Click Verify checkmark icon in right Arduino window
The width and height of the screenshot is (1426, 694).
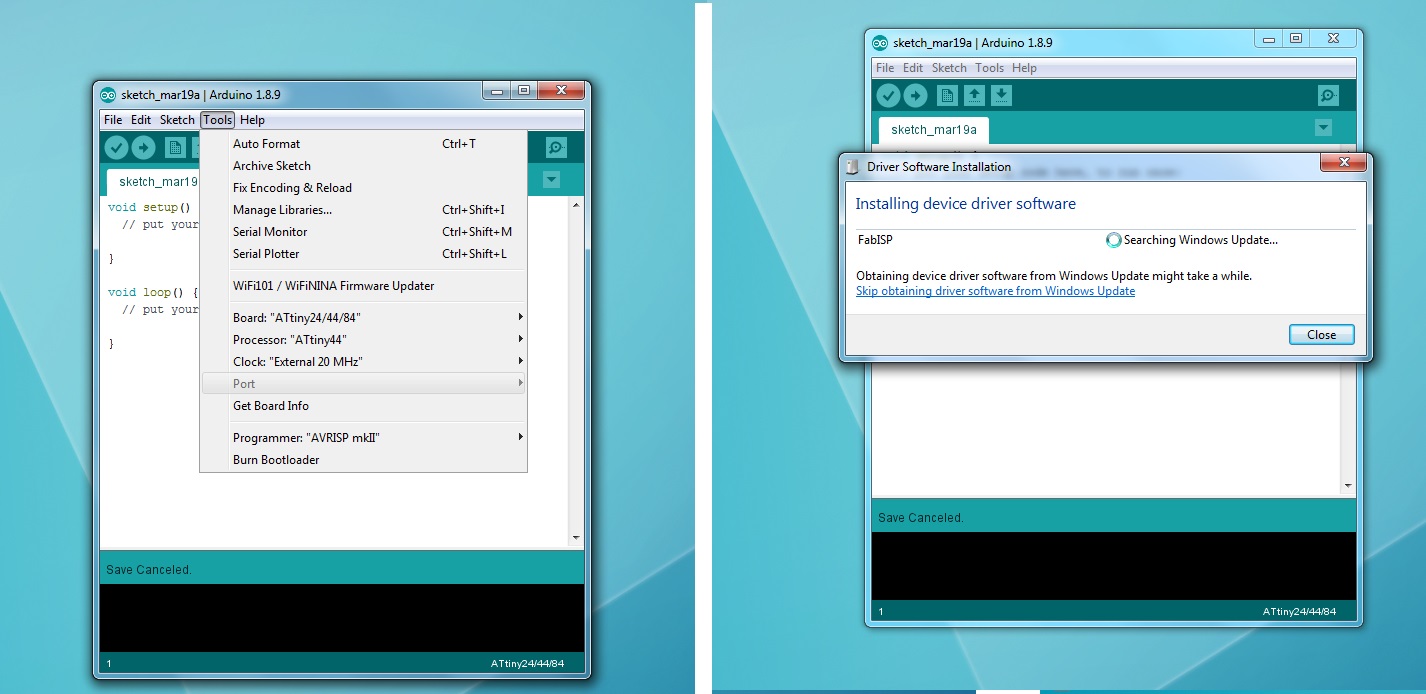tap(888, 95)
